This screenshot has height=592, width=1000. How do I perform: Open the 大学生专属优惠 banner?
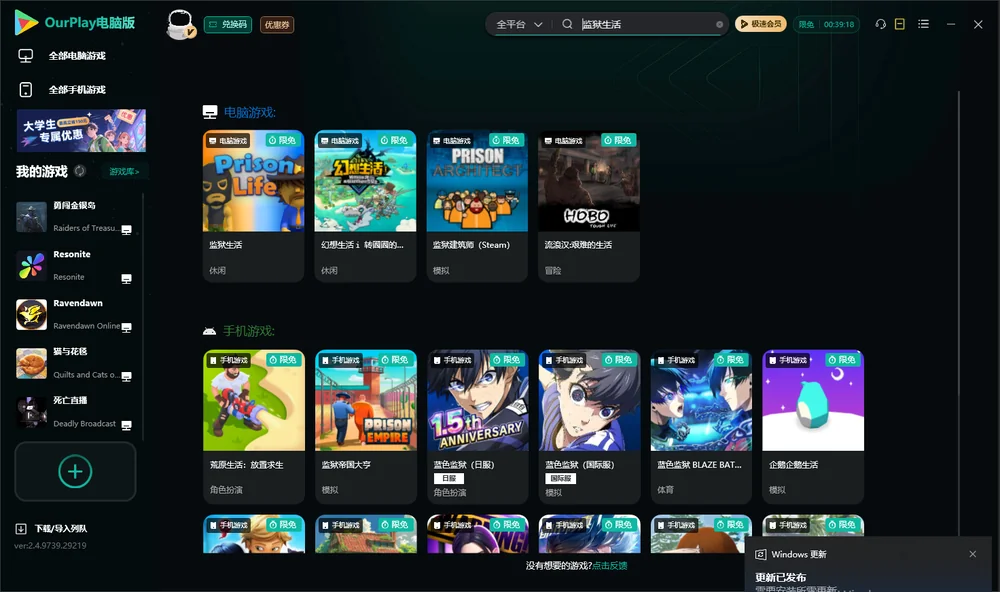(81, 130)
